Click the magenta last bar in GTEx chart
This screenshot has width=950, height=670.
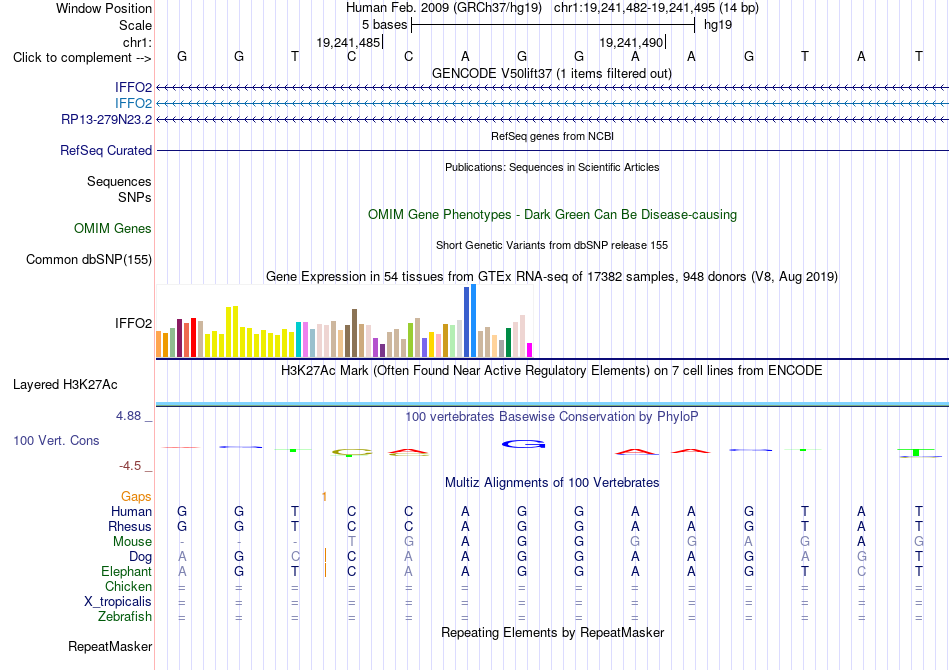[530, 350]
